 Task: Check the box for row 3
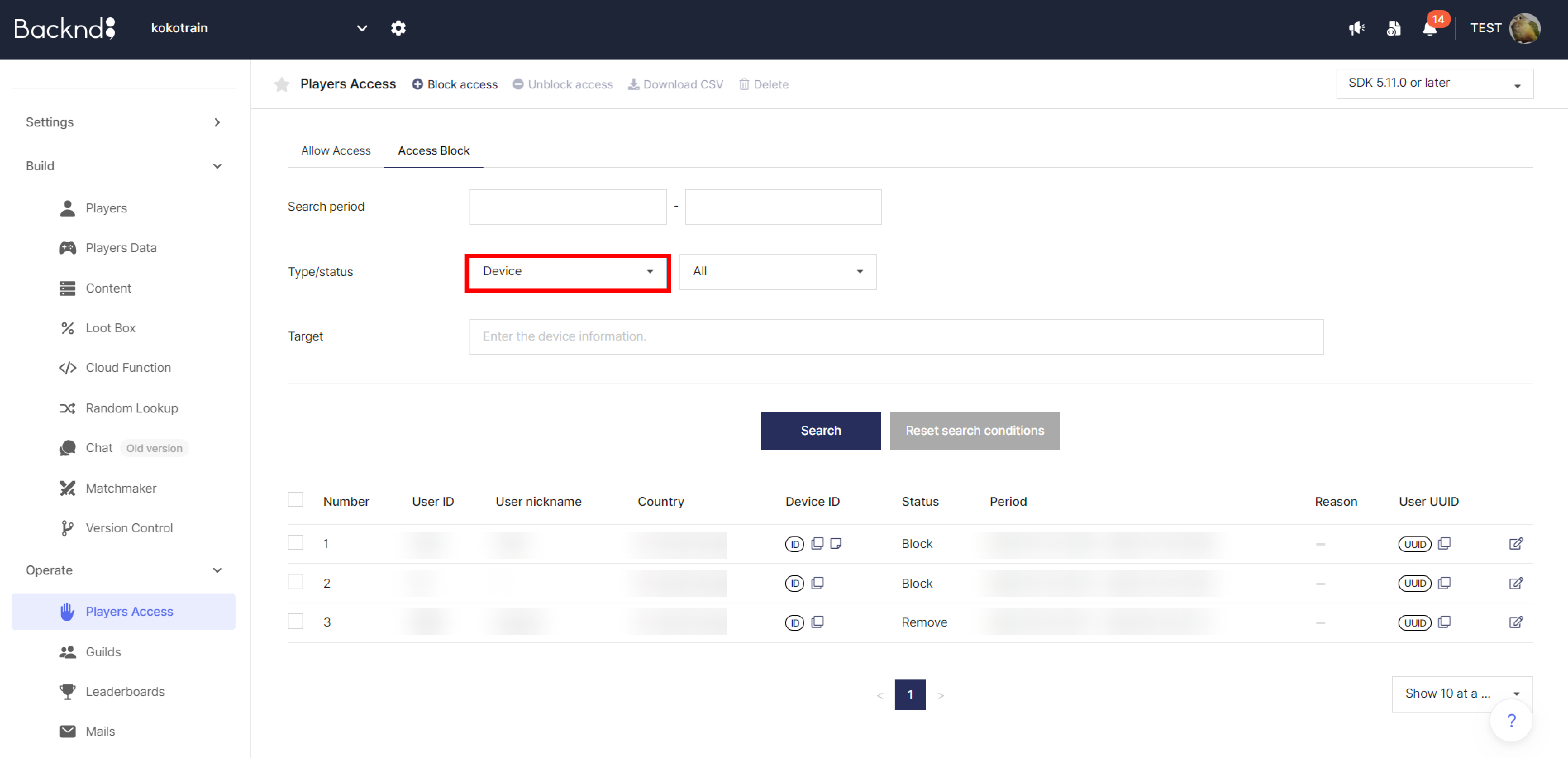295,621
